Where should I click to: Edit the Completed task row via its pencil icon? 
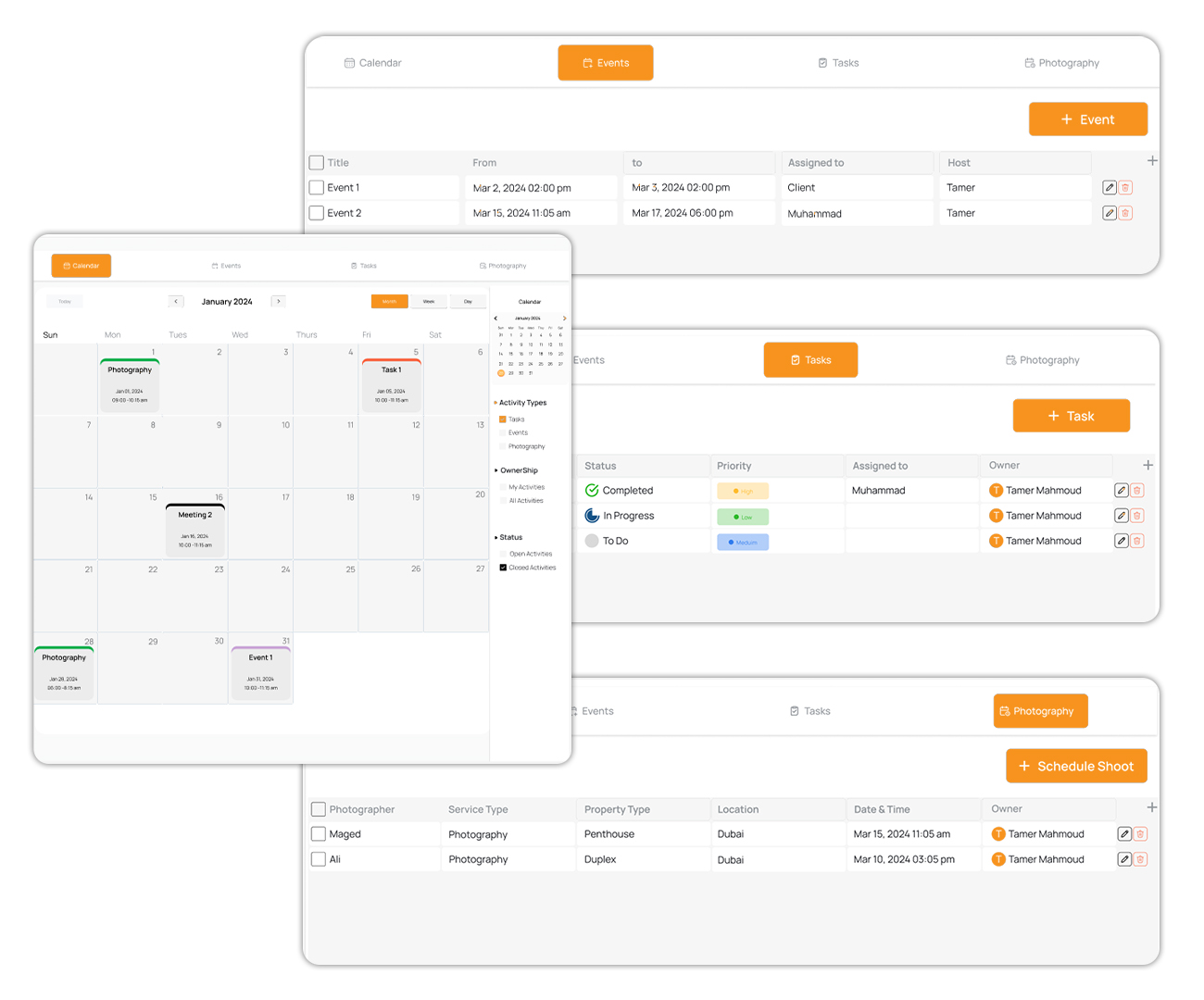[x=1122, y=491]
